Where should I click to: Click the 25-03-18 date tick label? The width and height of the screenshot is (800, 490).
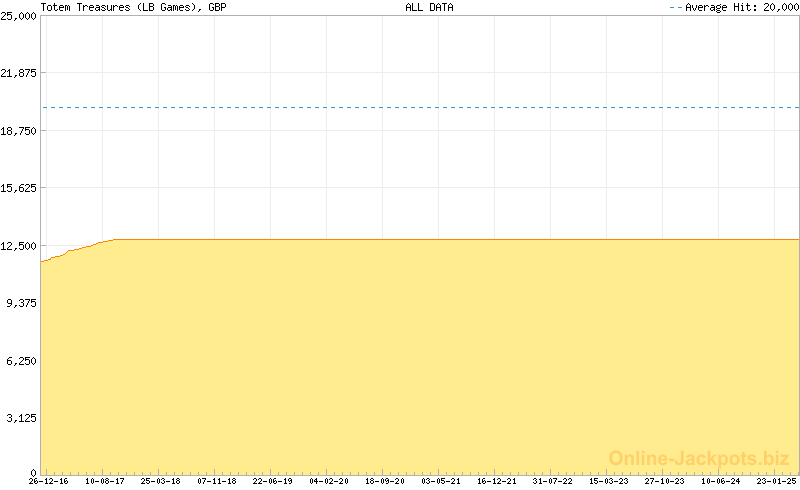coord(160,481)
